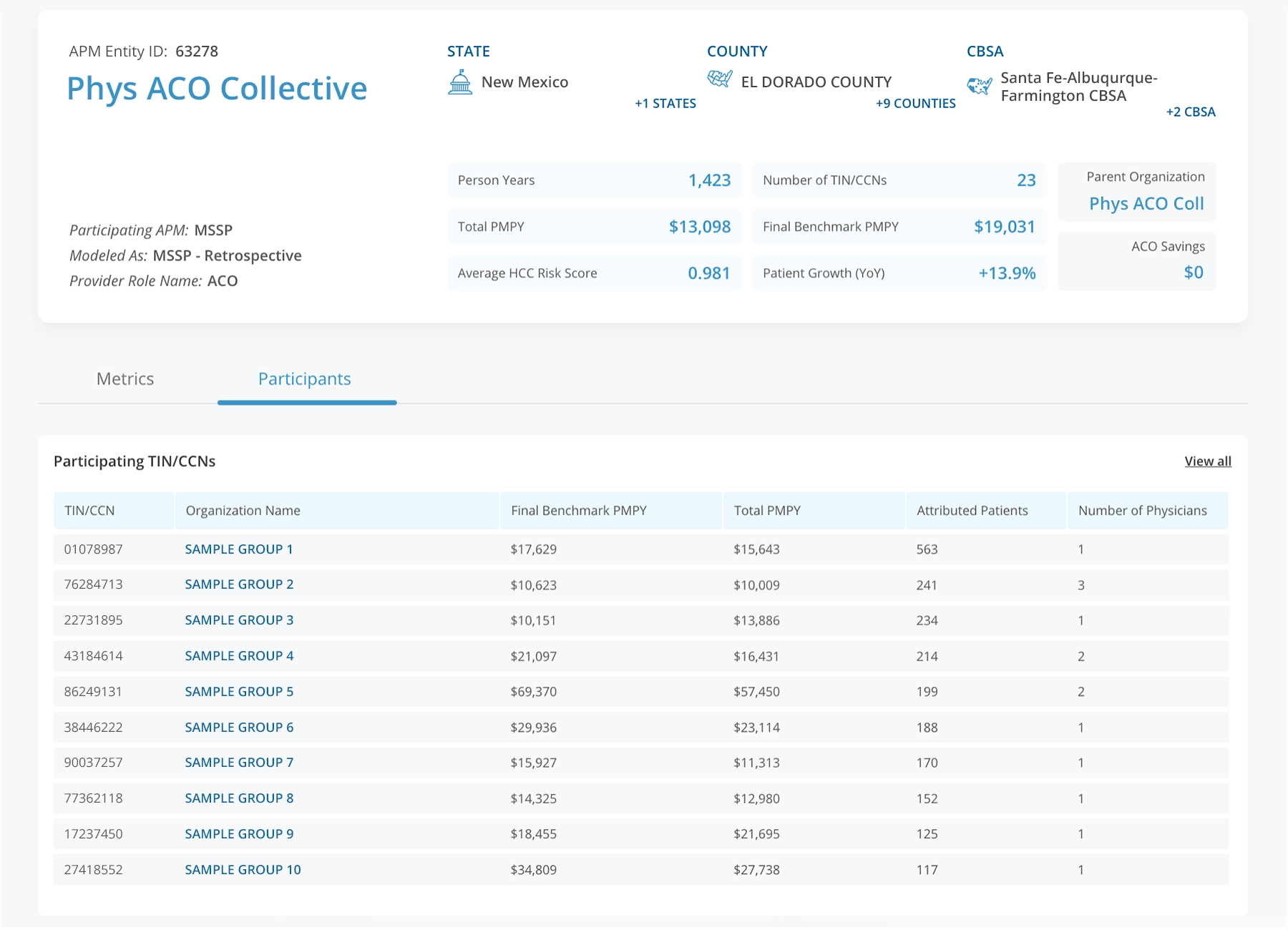Switch to the Metrics tab
The width and height of the screenshot is (1288, 930).
(x=125, y=378)
